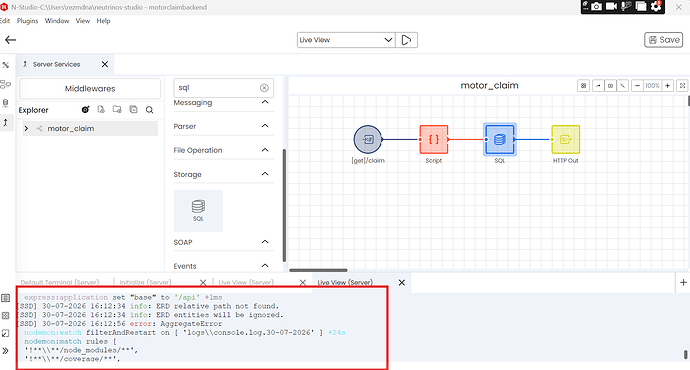Image resolution: width=690 pixels, height=370 pixels.
Task: Select the HTTP Out node on canvas
Action: [x=566, y=139]
